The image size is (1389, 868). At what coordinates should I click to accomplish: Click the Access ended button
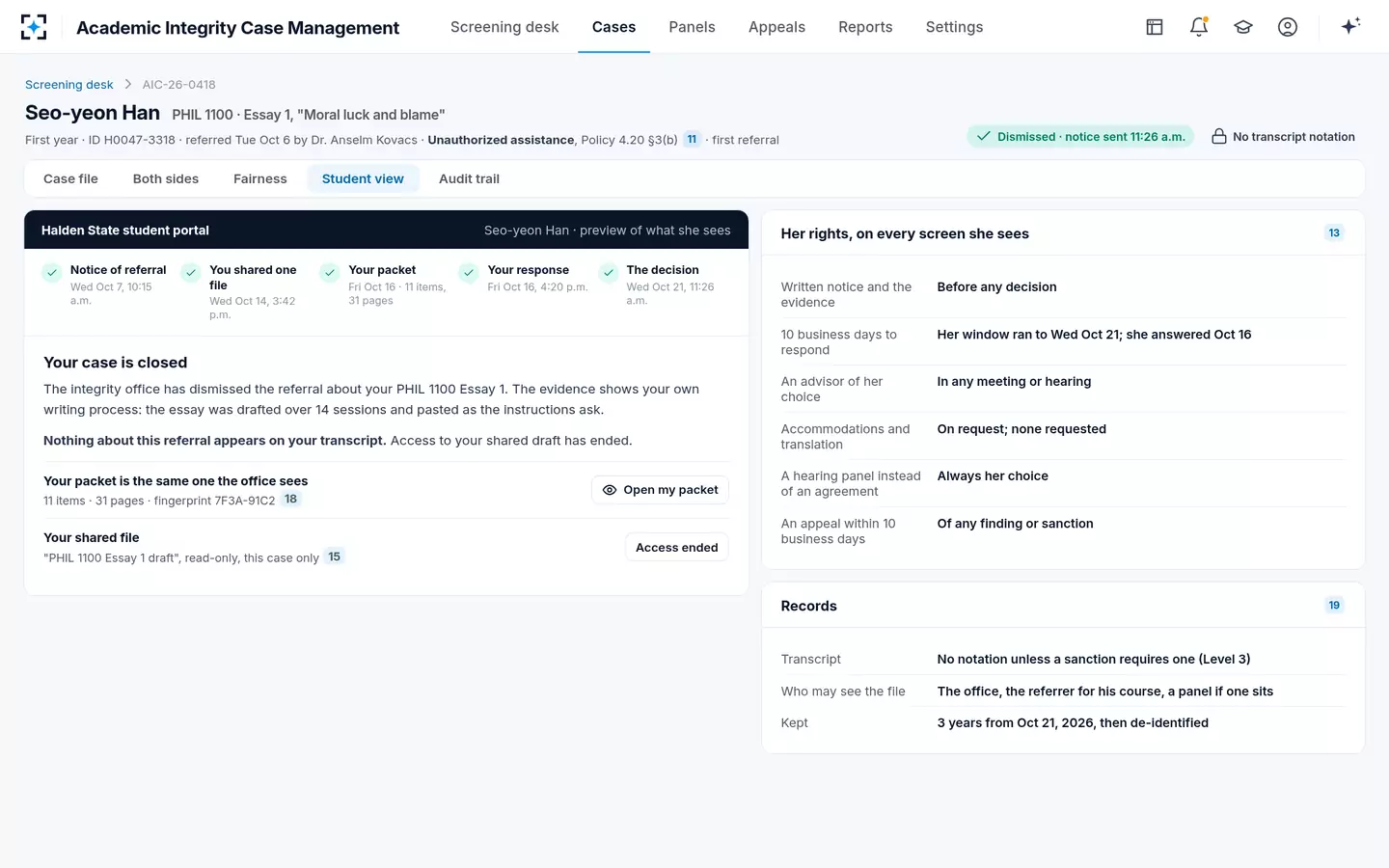coord(677,548)
